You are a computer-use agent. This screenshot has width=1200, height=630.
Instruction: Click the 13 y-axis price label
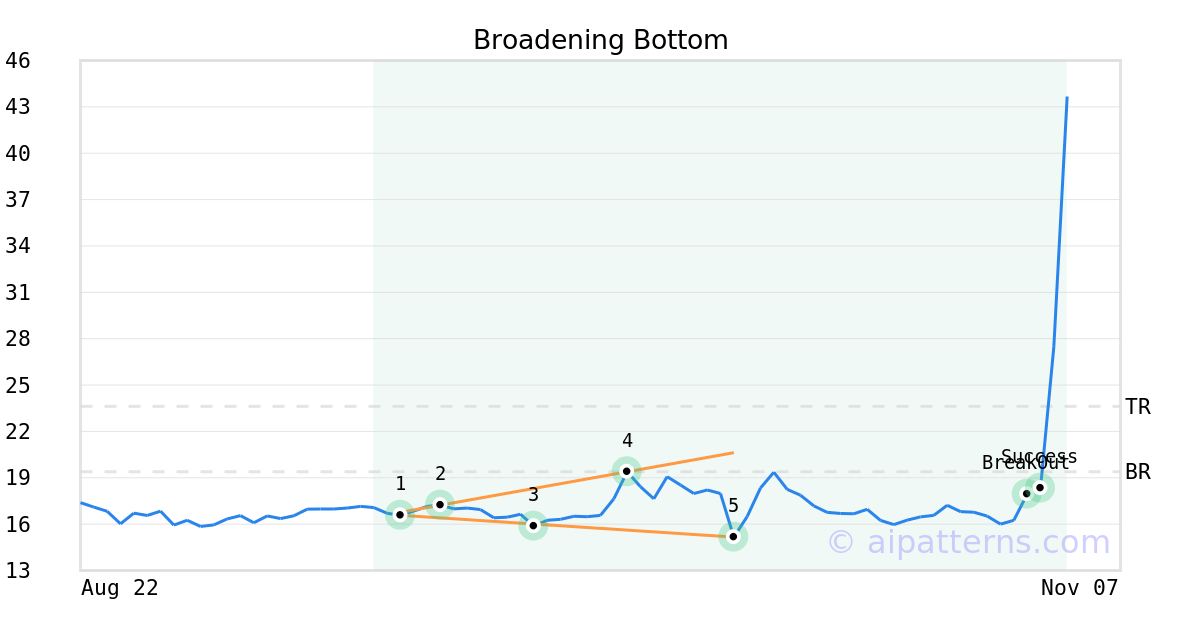click(x=18, y=571)
